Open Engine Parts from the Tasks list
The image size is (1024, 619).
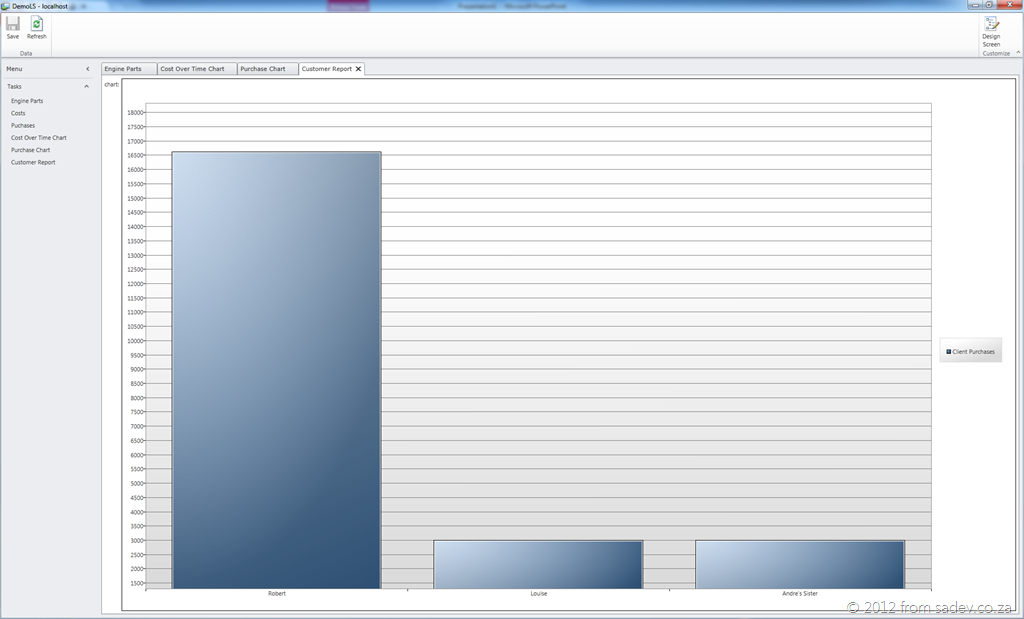[27, 101]
